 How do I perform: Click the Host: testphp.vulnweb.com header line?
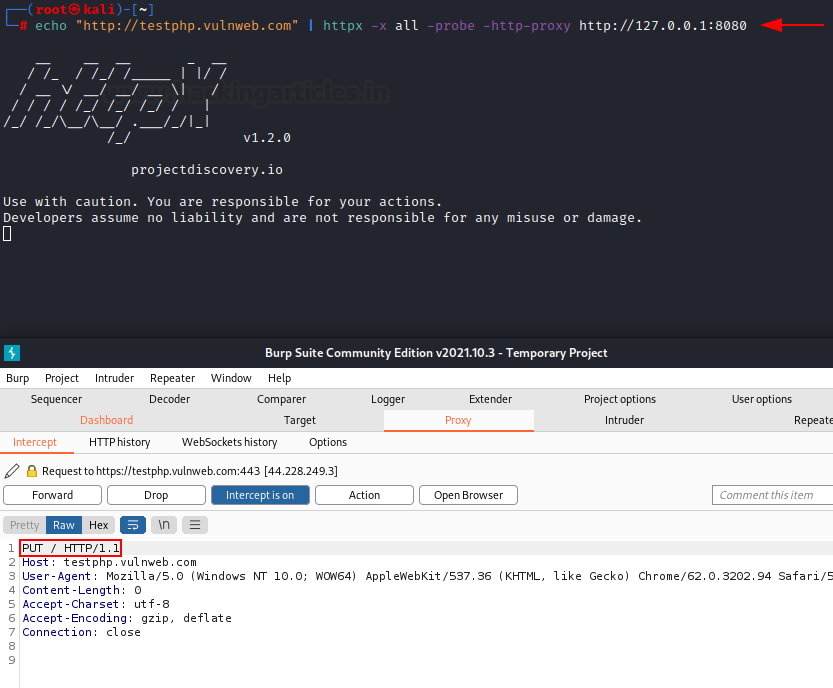109,562
